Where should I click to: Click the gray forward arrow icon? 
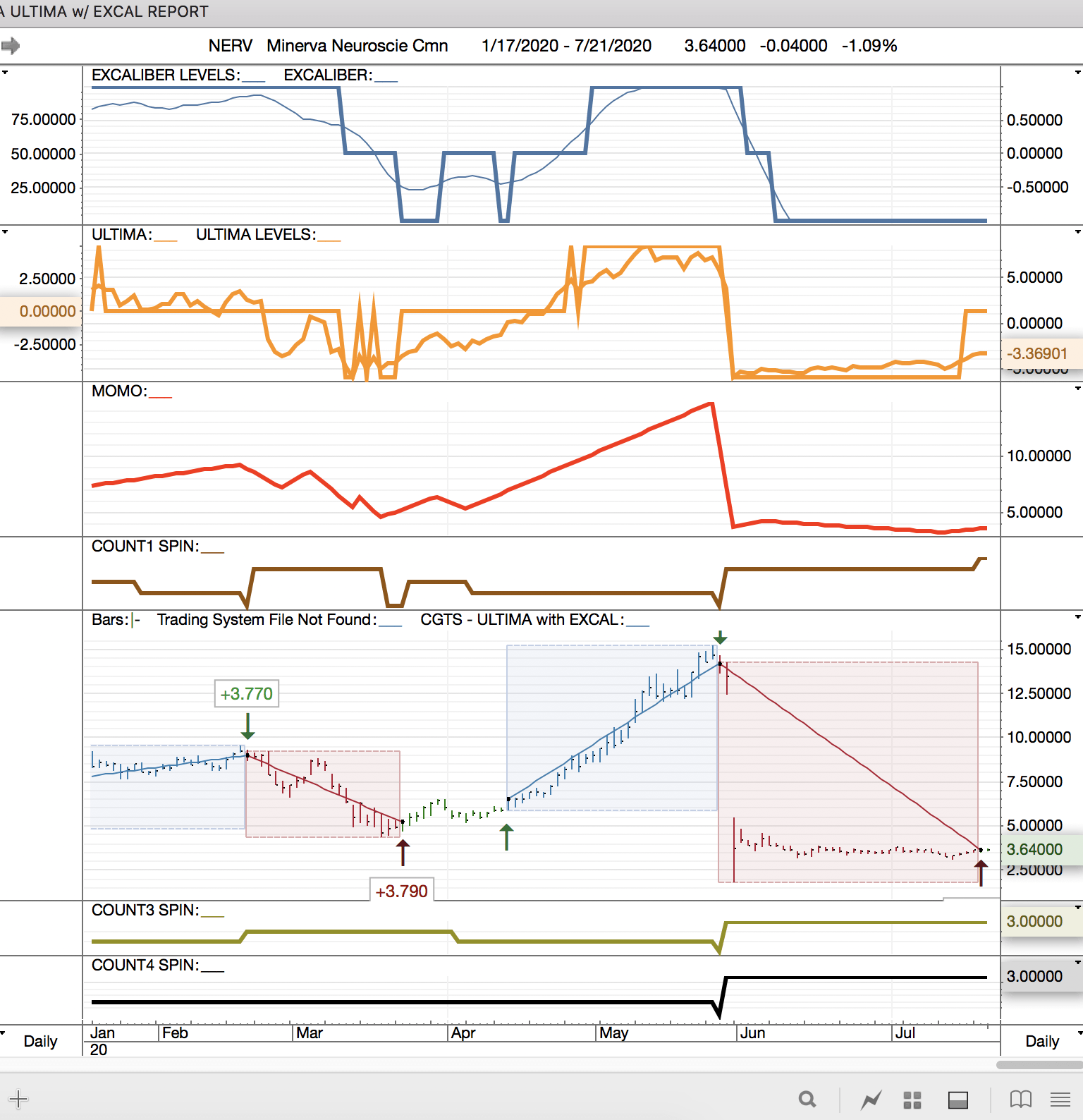click(11, 47)
